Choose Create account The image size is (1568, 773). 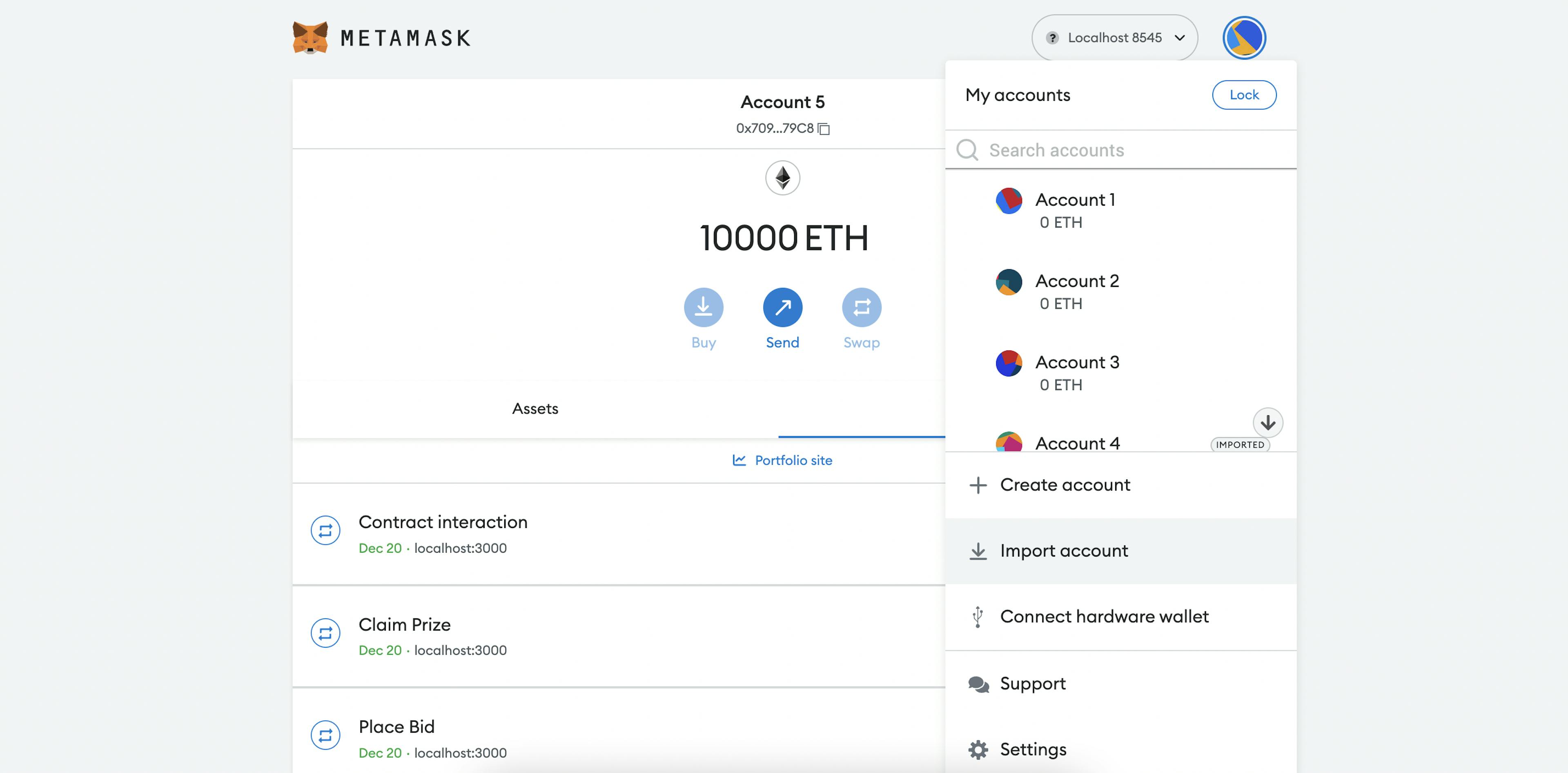(x=1120, y=485)
